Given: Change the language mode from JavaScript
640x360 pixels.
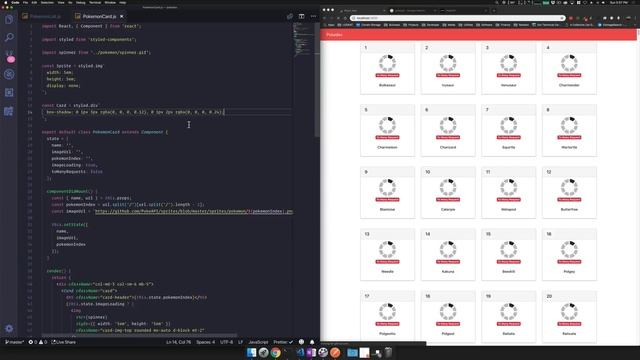Looking at the screenshot, I should (x=258, y=342).
